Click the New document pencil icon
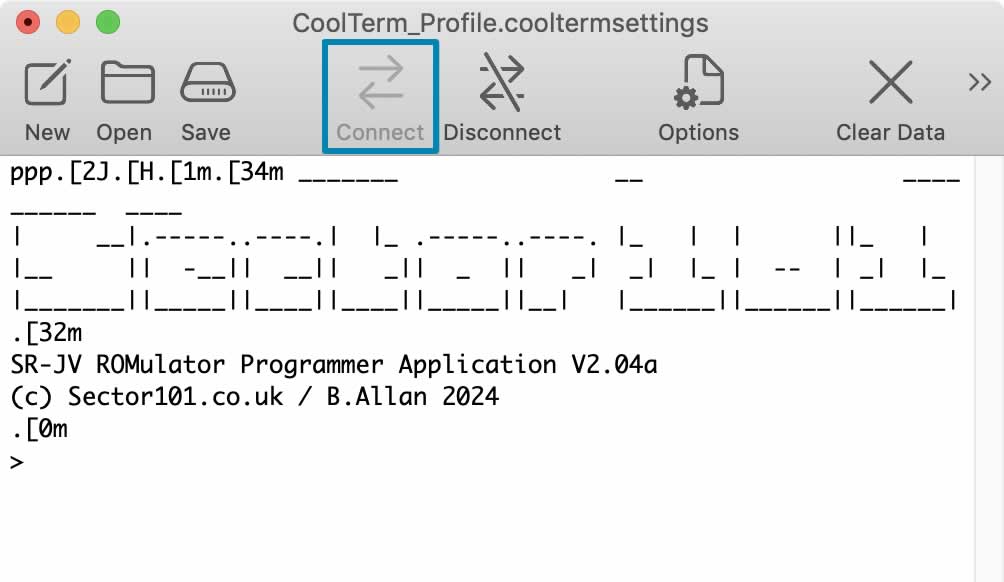1004x582 pixels. click(x=47, y=84)
